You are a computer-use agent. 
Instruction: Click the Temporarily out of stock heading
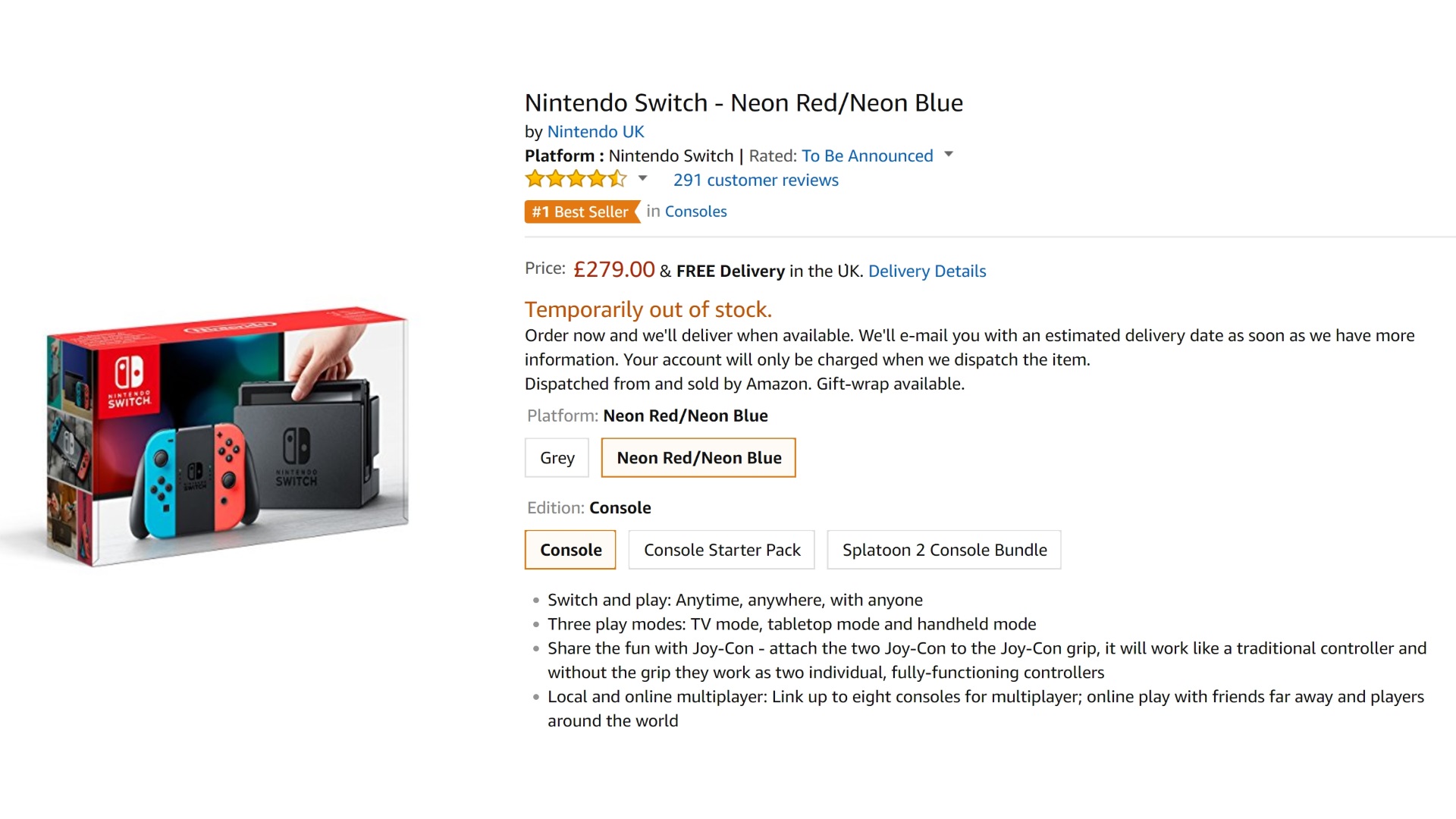tap(648, 309)
